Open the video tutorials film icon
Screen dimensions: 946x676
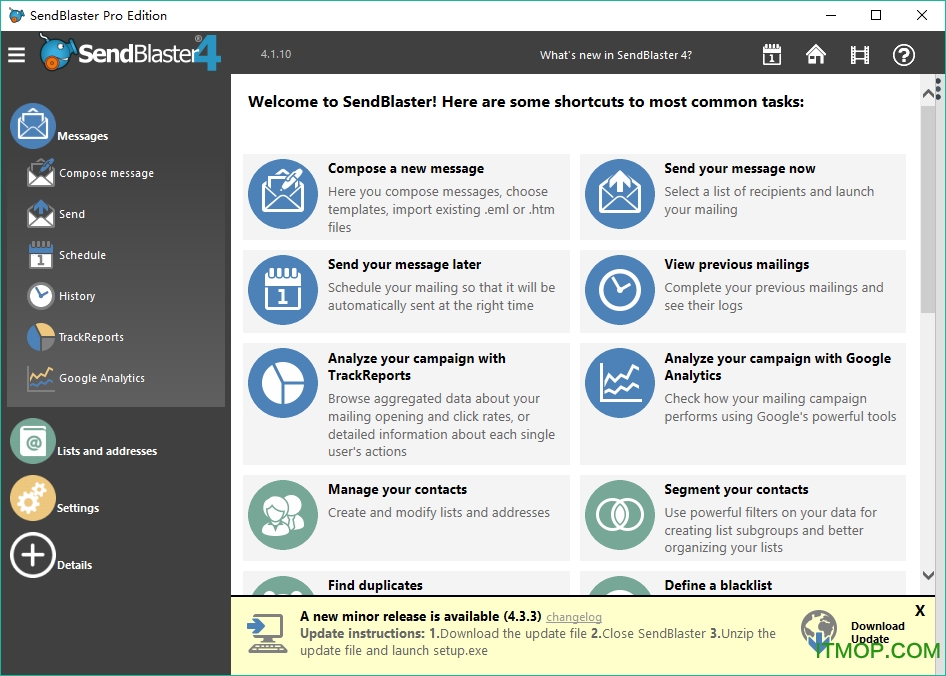(860, 55)
